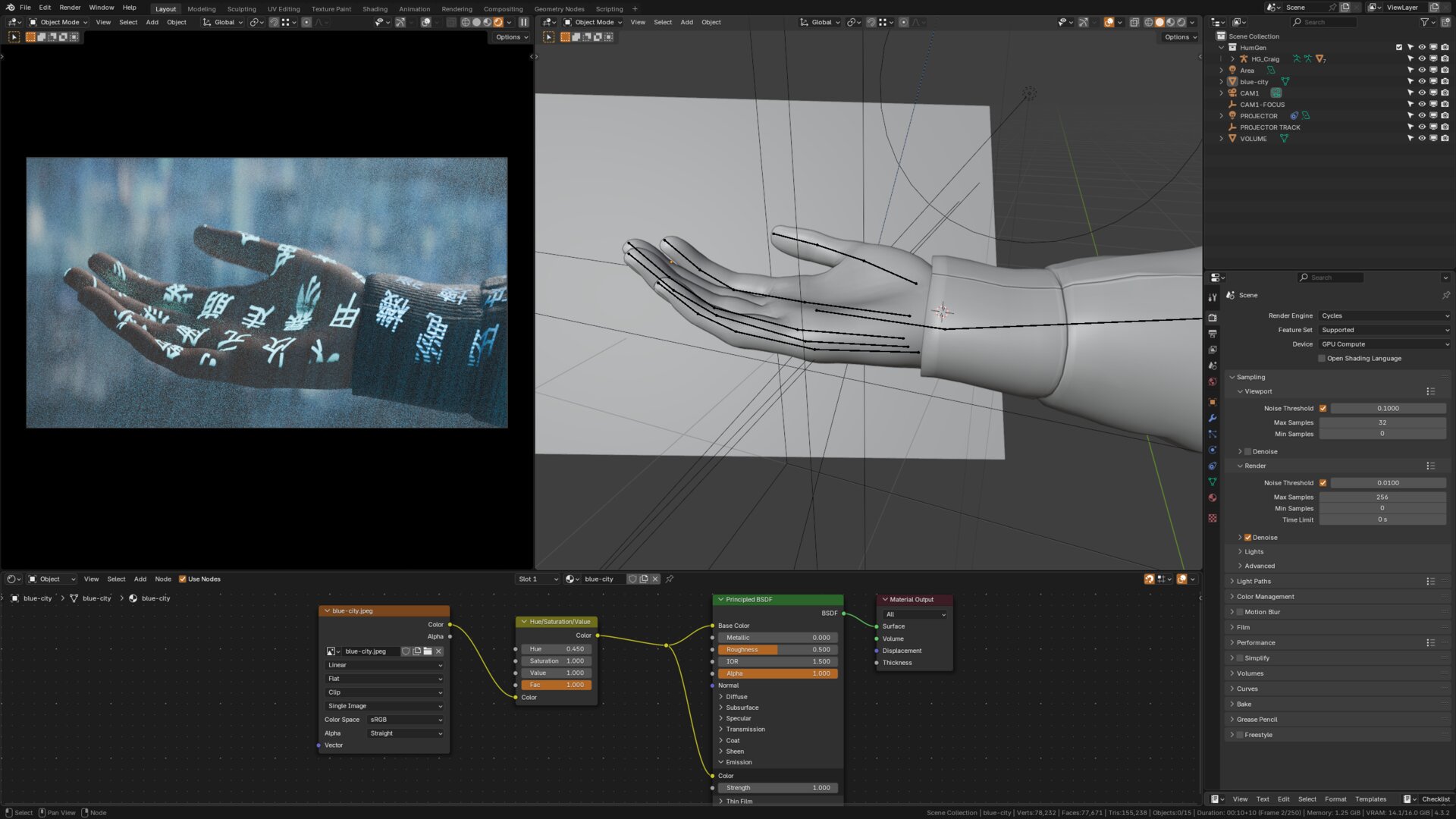Open the Feature Set dropdown

click(x=1385, y=330)
